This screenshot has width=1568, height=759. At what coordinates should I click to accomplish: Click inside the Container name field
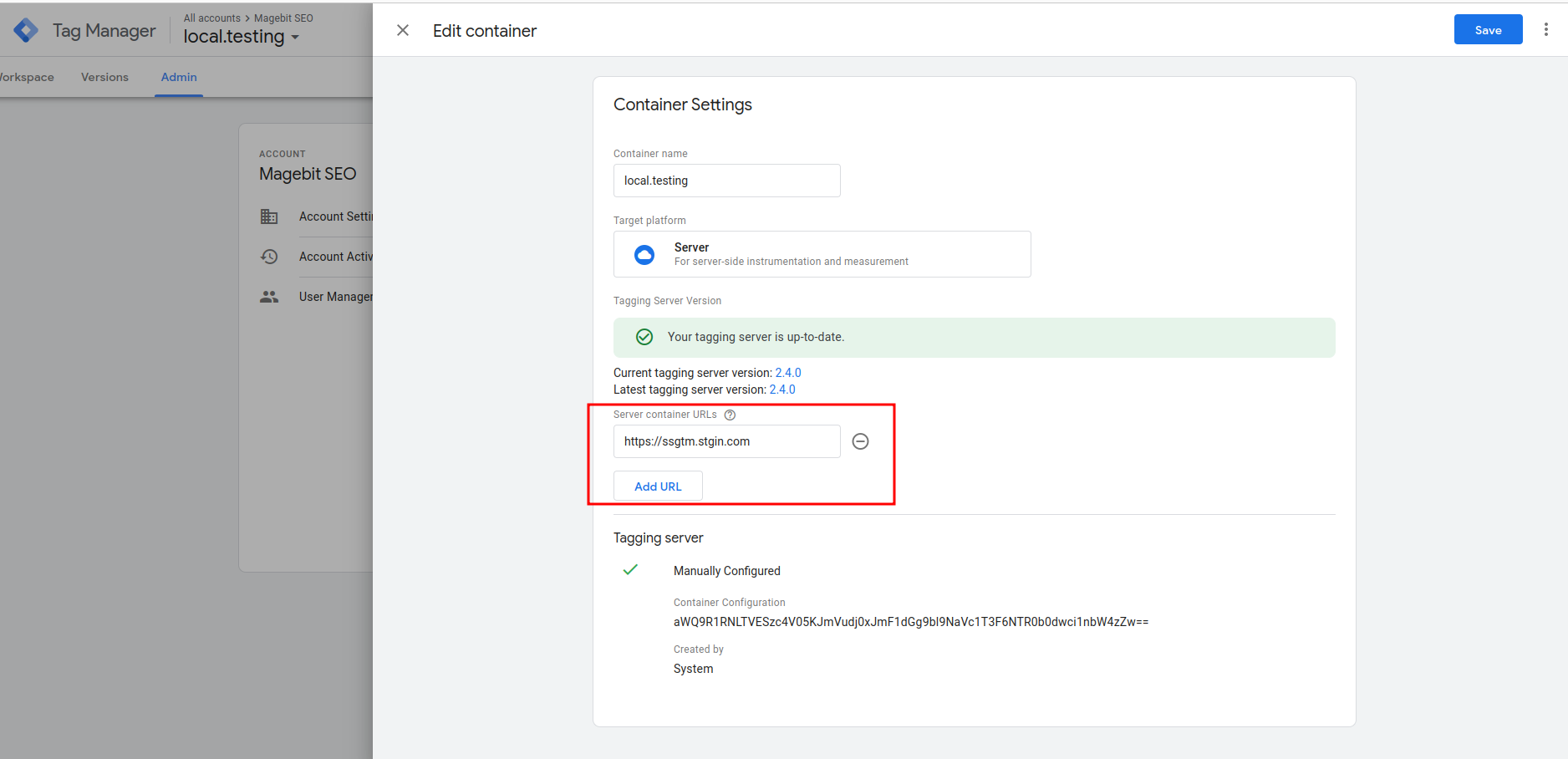click(x=726, y=181)
